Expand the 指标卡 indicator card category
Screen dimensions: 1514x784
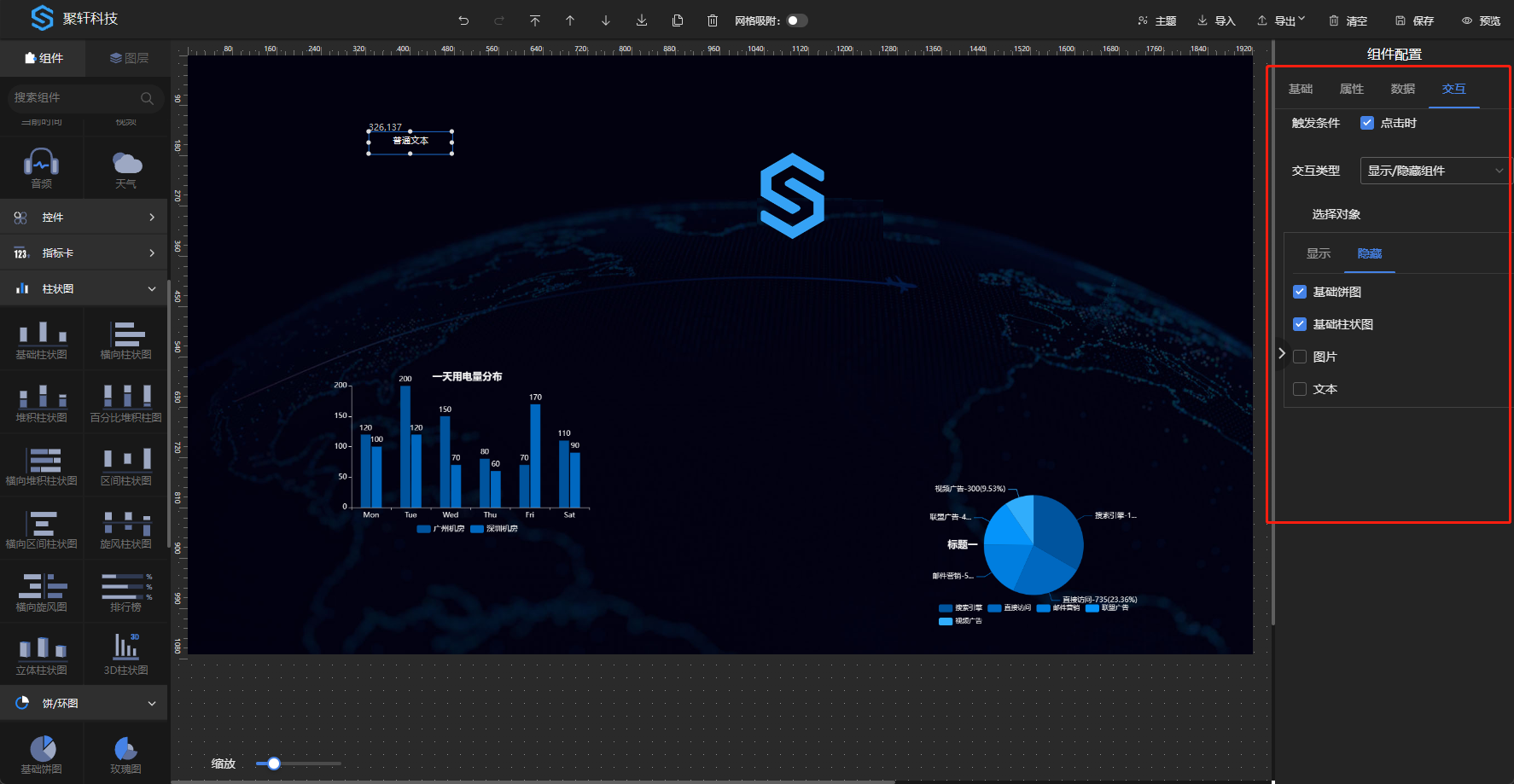(x=84, y=253)
